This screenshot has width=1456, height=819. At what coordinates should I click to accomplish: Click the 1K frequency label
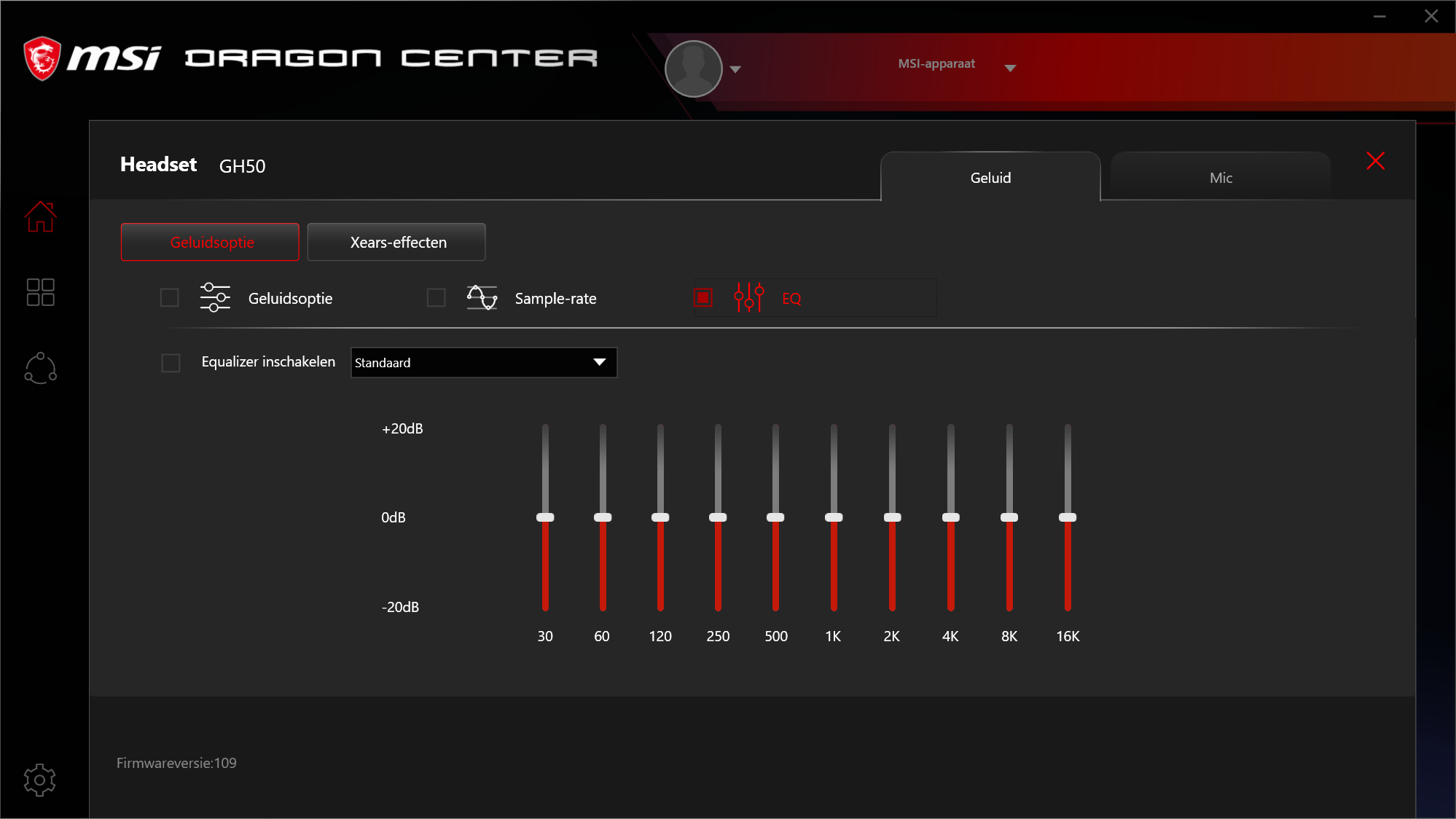tap(833, 636)
